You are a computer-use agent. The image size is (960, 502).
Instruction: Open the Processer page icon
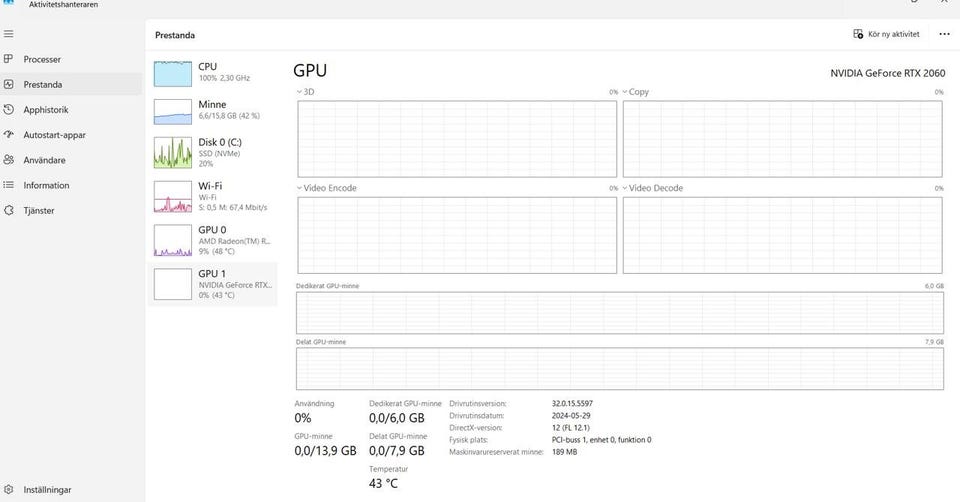pyautogui.click(x=9, y=59)
